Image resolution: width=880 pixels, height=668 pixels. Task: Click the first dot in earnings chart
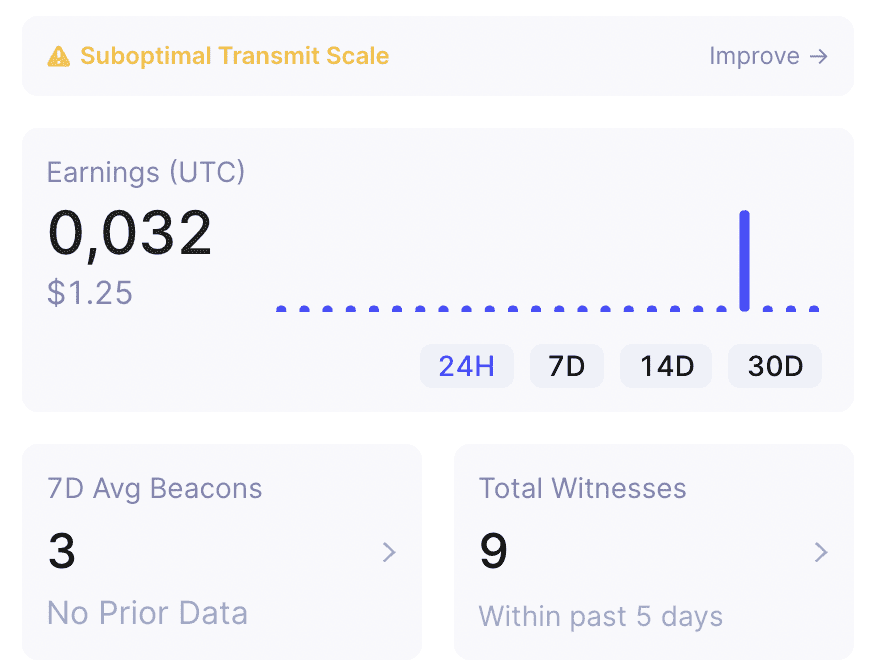[281, 309]
